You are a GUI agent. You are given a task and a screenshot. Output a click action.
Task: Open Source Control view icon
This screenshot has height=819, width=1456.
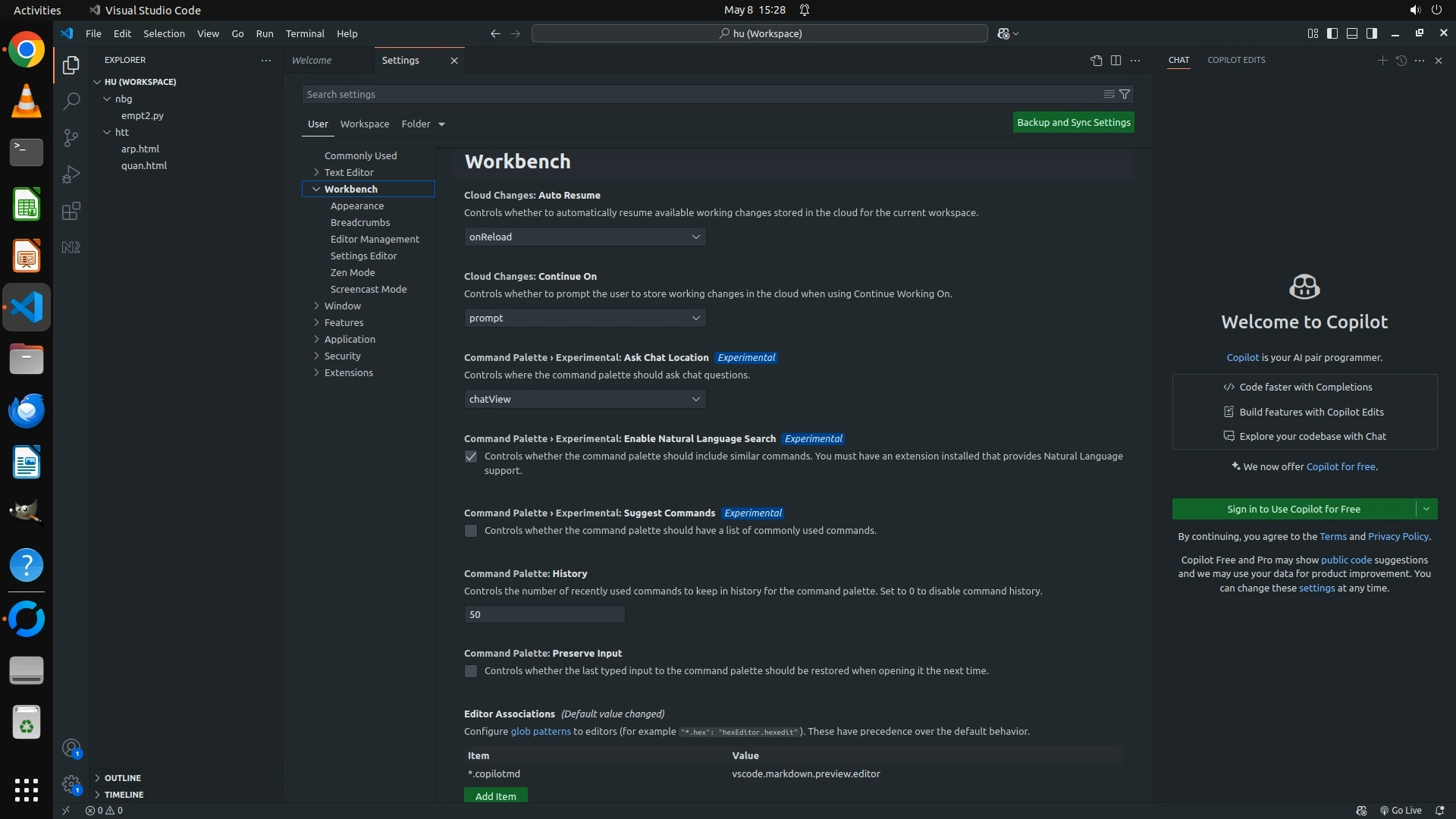(x=71, y=137)
